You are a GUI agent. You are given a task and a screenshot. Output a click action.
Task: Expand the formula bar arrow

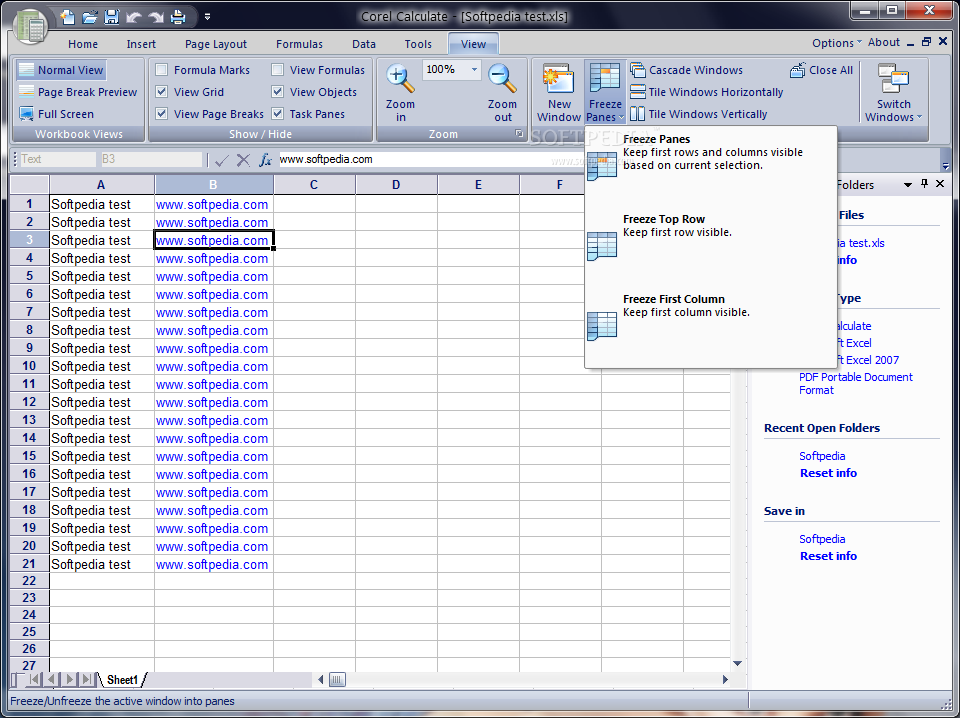(x=945, y=165)
